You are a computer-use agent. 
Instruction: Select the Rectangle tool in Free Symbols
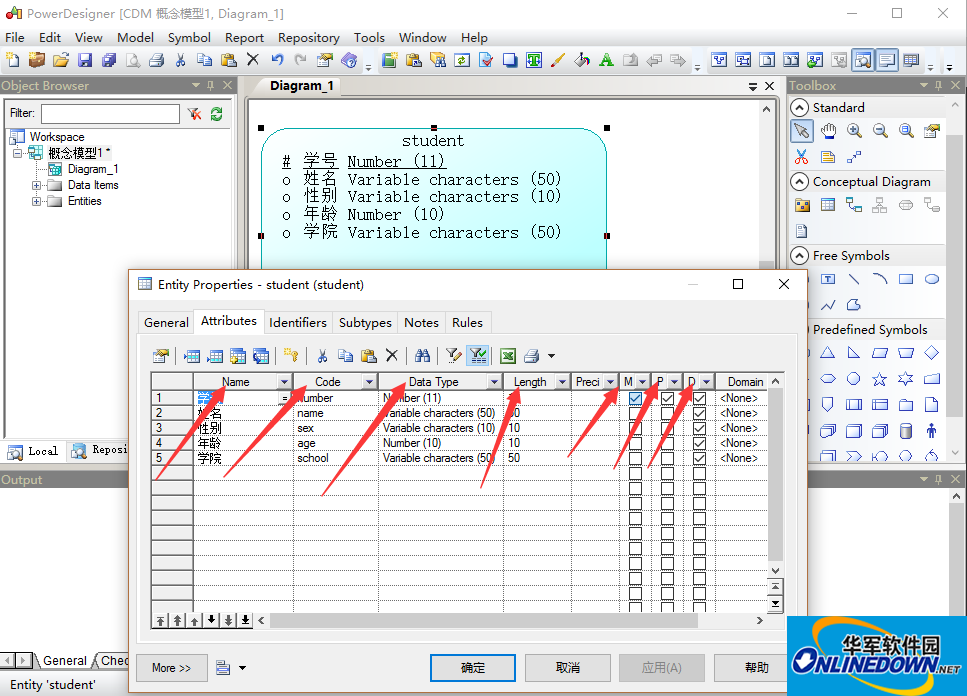click(x=906, y=279)
